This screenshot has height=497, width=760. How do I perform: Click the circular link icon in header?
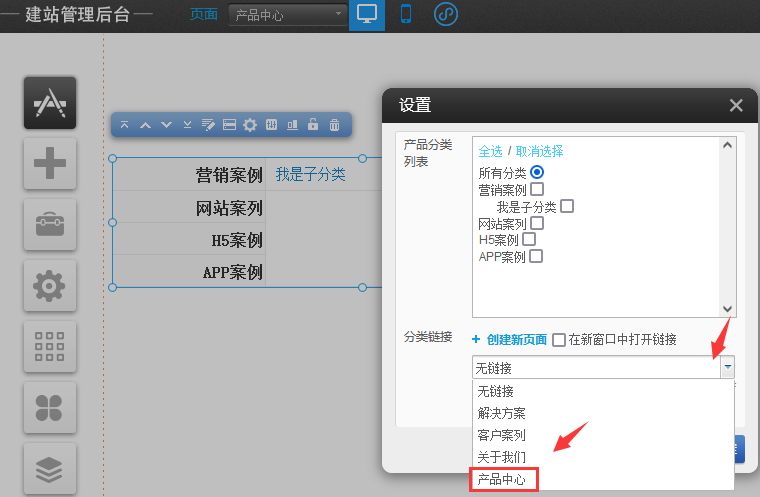pos(446,15)
